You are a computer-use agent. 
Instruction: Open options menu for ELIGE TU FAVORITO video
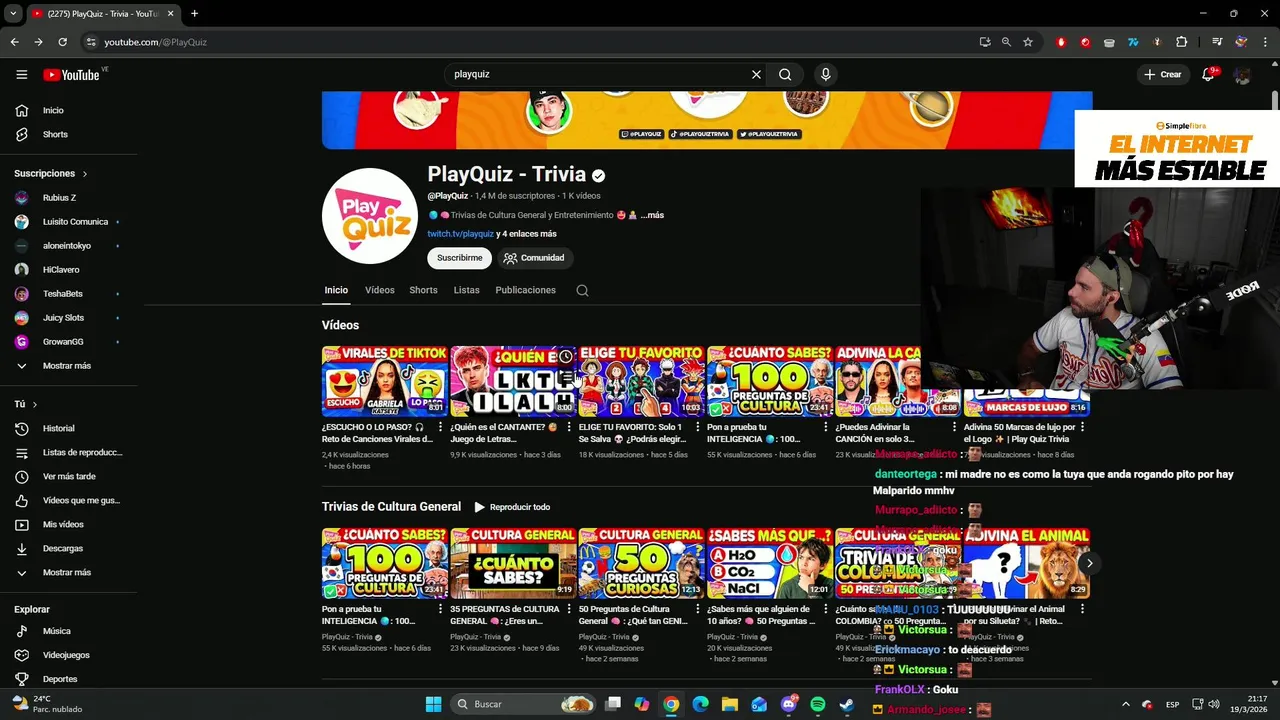pos(697,427)
